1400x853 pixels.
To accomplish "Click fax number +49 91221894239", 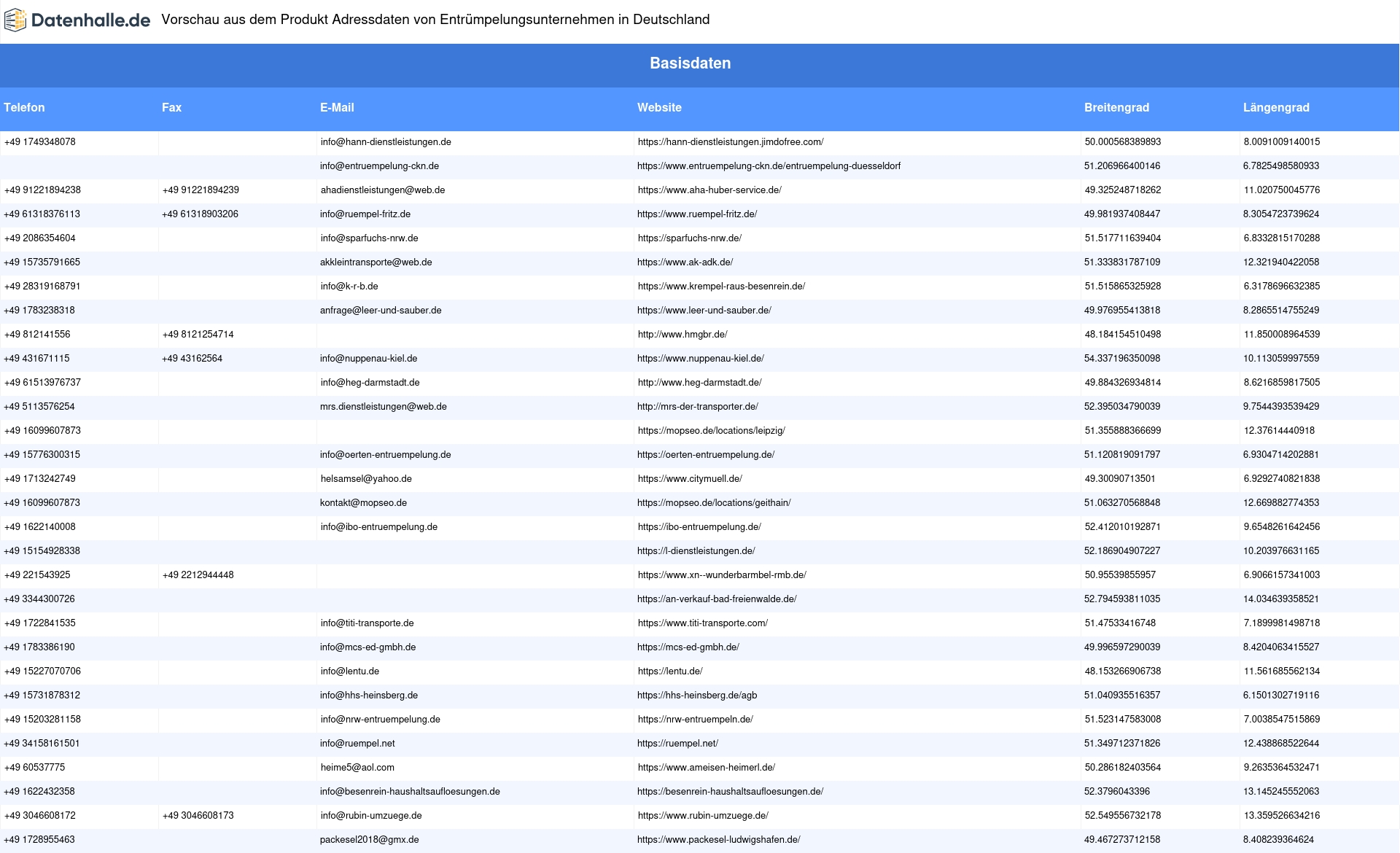I will click(201, 190).
